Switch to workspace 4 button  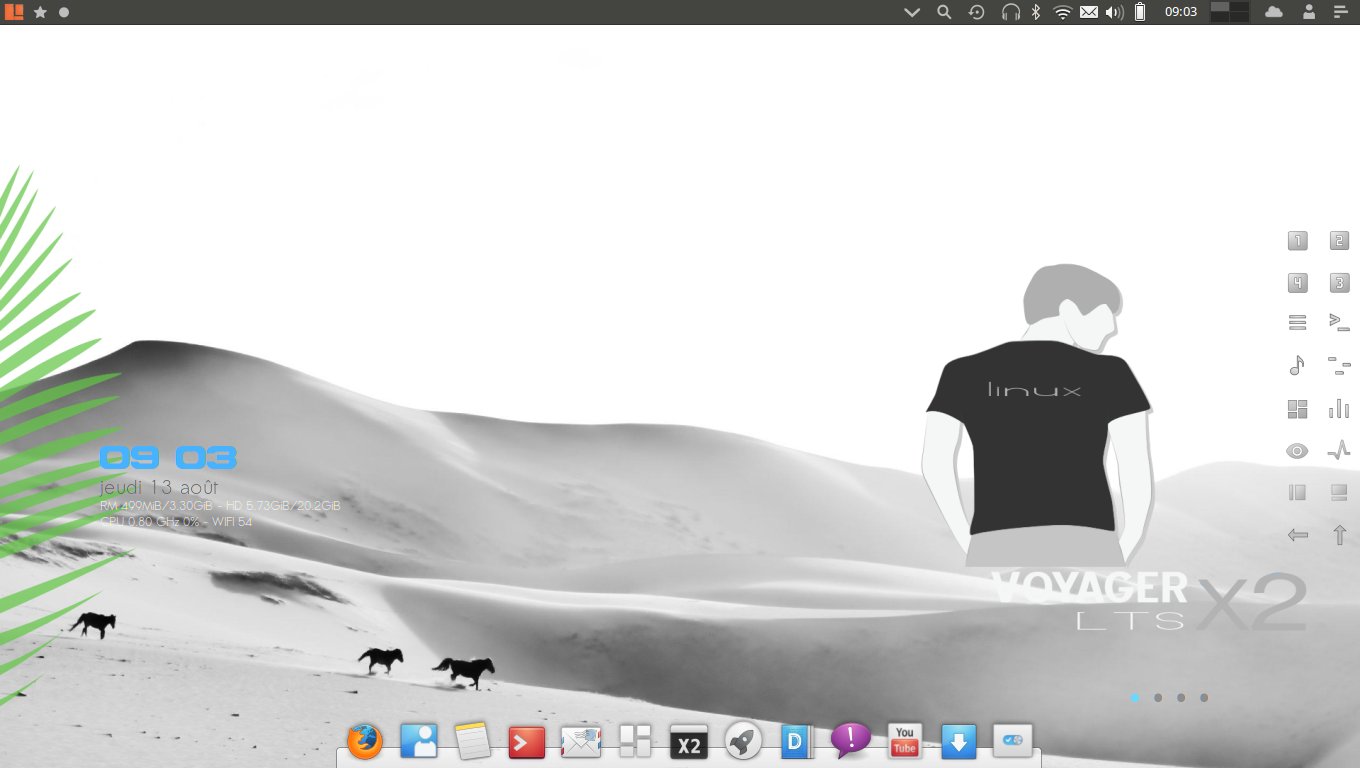[1297, 283]
